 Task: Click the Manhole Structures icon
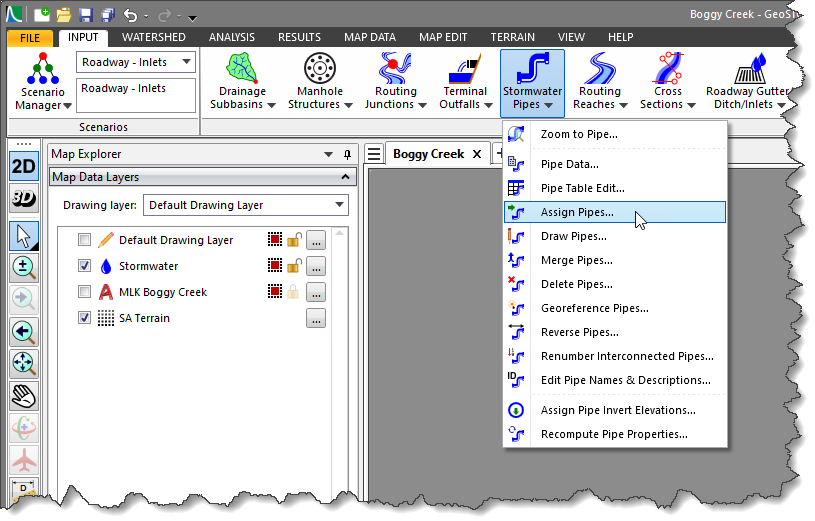tap(320, 81)
